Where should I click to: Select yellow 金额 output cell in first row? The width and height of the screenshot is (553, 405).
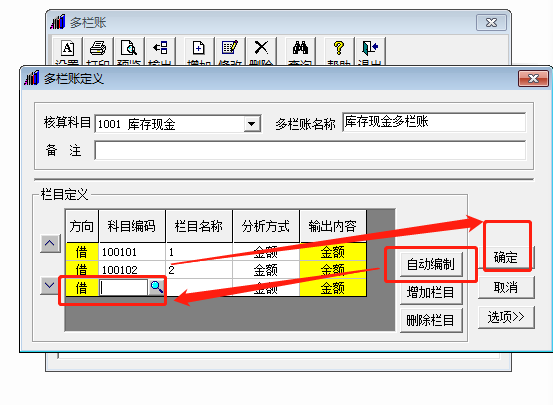[x=333, y=252]
